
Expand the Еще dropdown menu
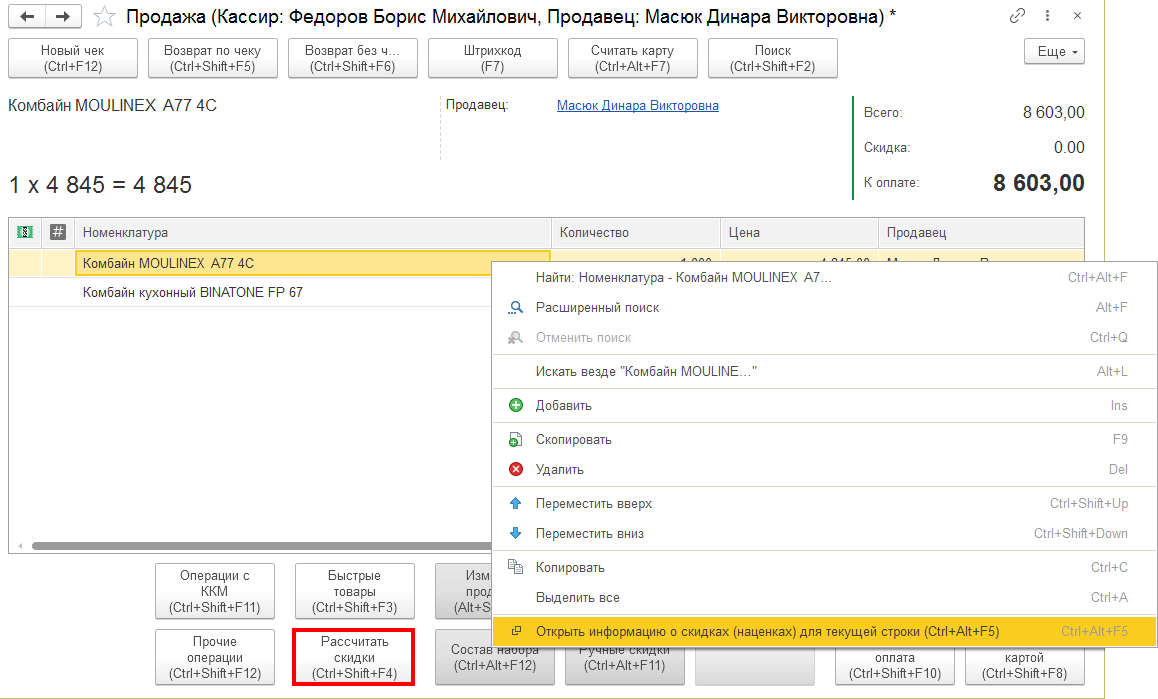coord(1054,52)
